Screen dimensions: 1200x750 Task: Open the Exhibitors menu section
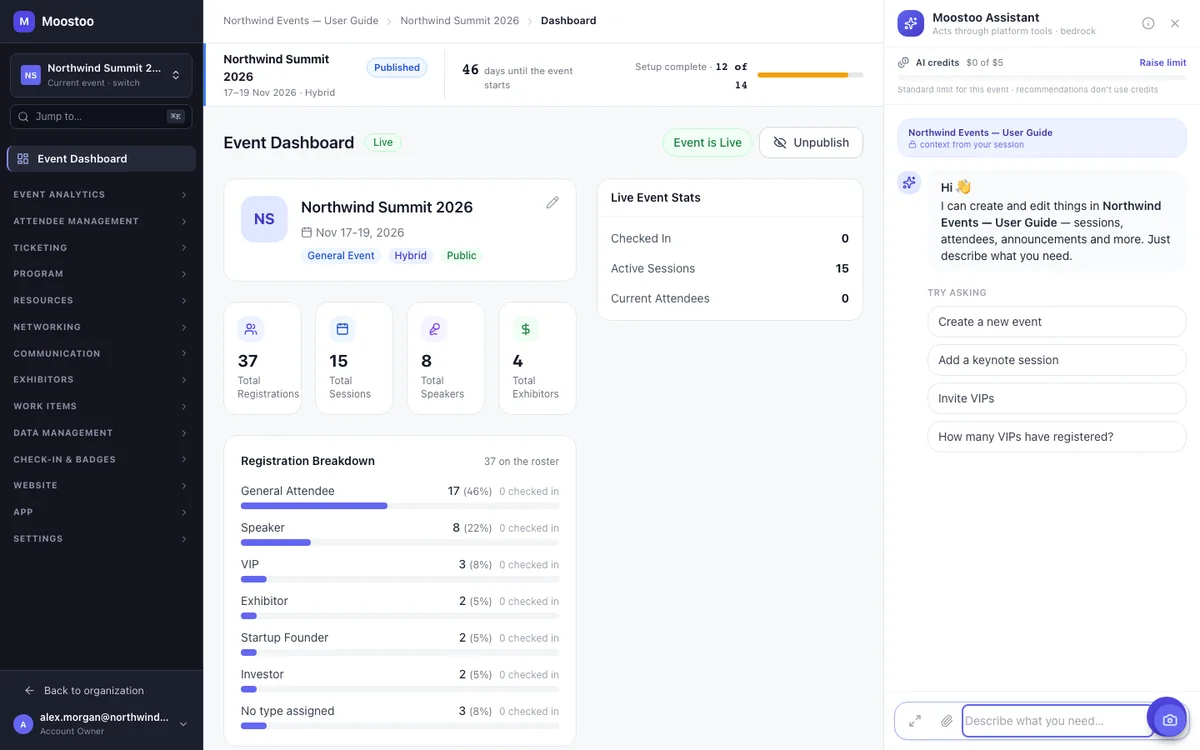point(101,380)
